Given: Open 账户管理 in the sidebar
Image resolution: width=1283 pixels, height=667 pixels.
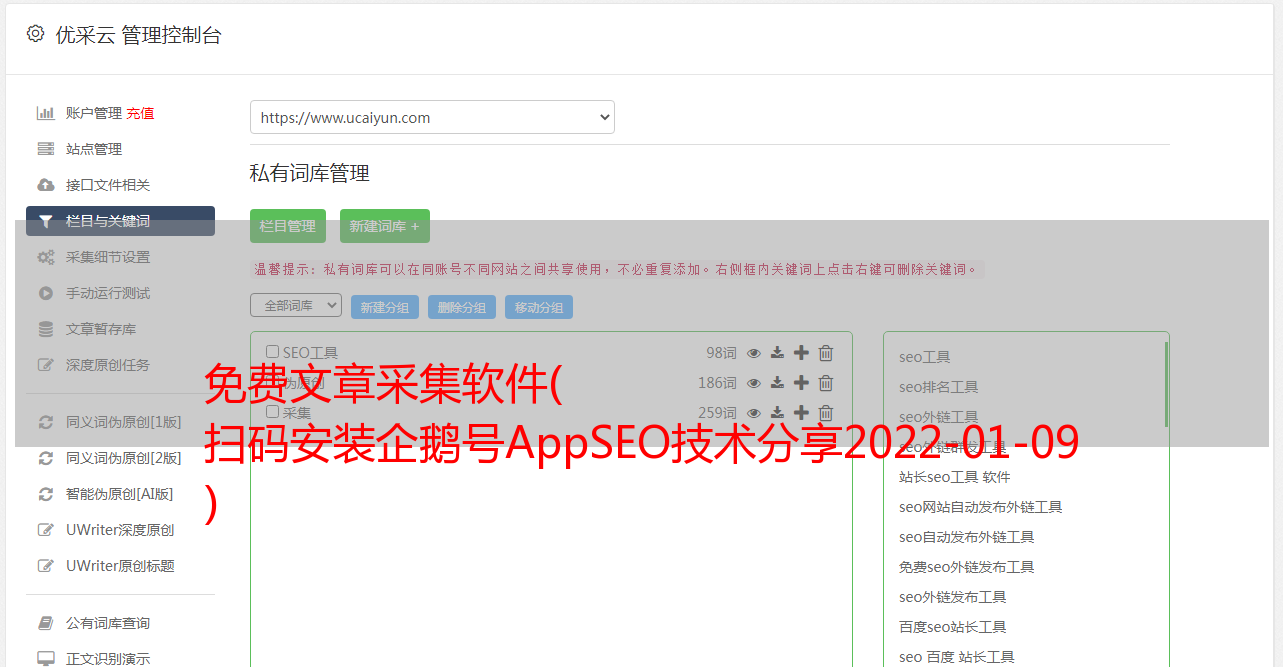Looking at the screenshot, I should tap(94, 113).
